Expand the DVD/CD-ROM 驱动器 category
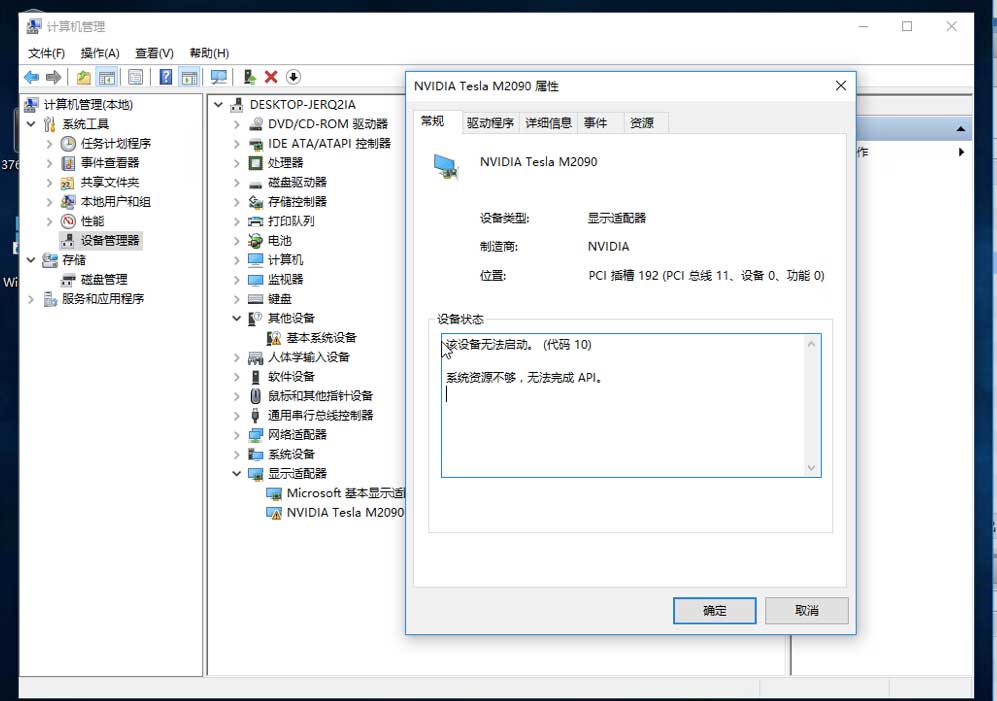This screenshot has width=997, height=701. pos(237,125)
